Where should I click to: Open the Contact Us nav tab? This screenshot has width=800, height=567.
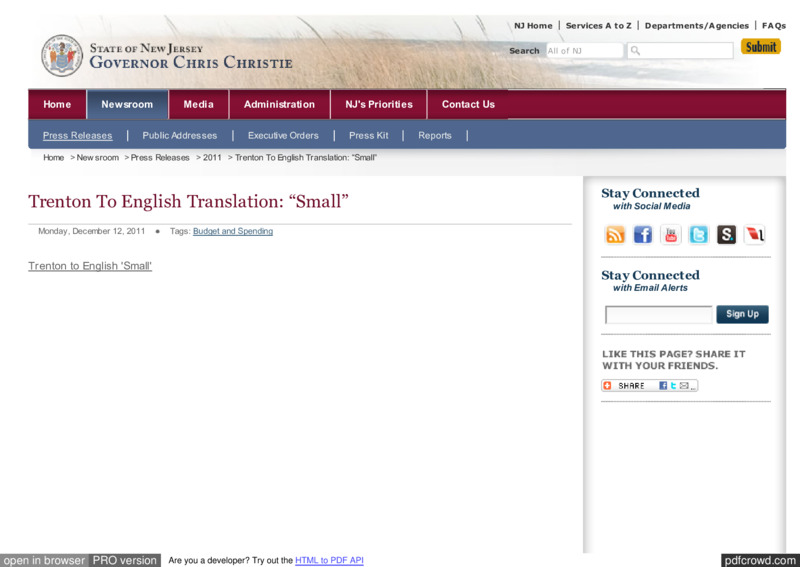468,104
